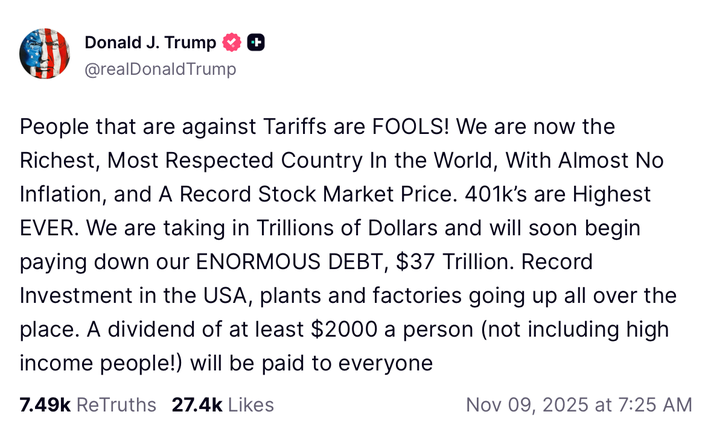Click the Likes label
The width and height of the screenshot is (711, 432).
[x=251, y=405]
